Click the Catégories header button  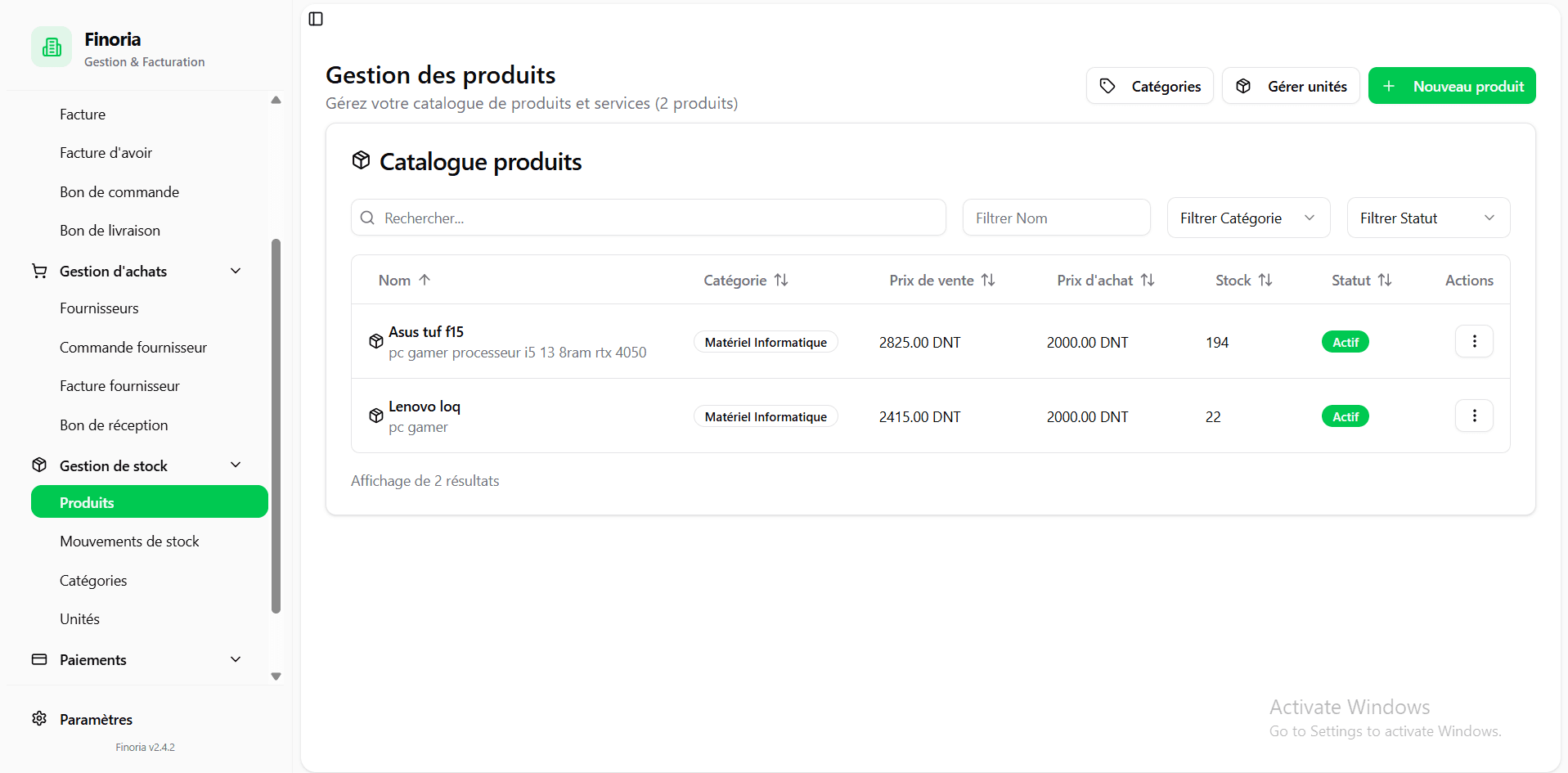coord(1149,86)
